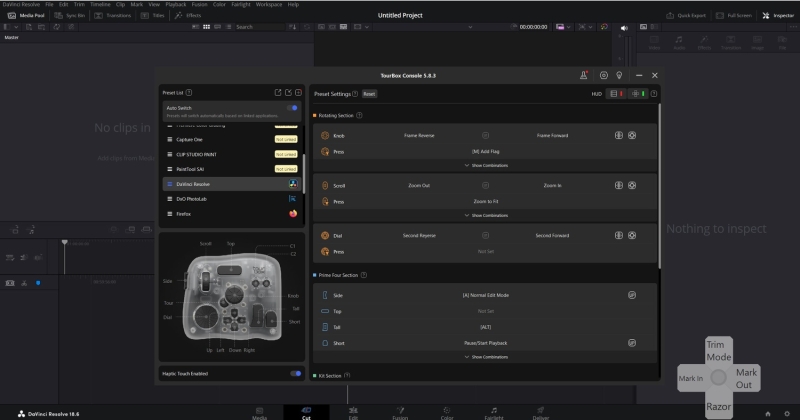Click the speaker mute icon in DaVinci Resolve
This screenshot has height=420, width=800.
623,28
